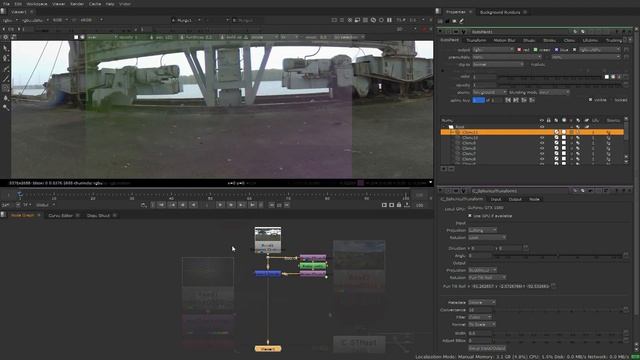Screen dimensions: 640x360
Task: Click Setup Input/Output button
Action: click(487, 348)
